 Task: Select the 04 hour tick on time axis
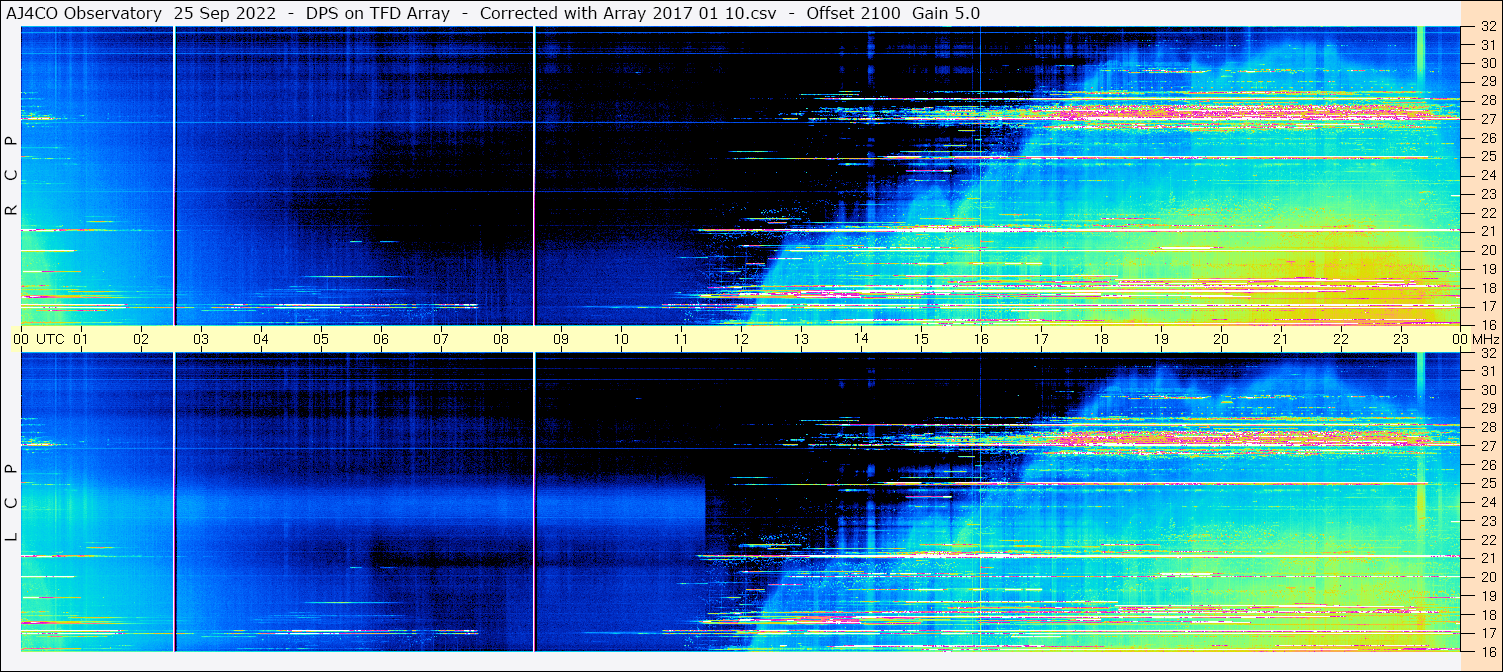(261, 339)
